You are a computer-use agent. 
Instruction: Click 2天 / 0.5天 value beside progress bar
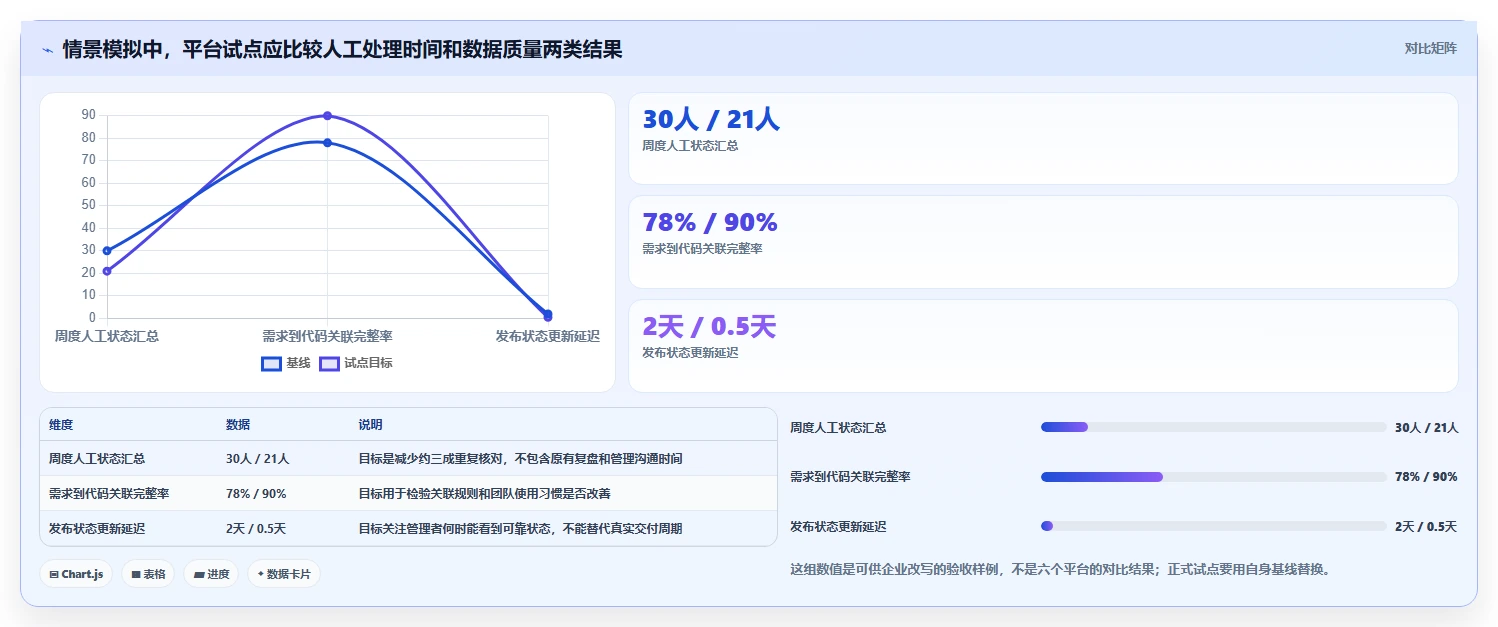1426,527
